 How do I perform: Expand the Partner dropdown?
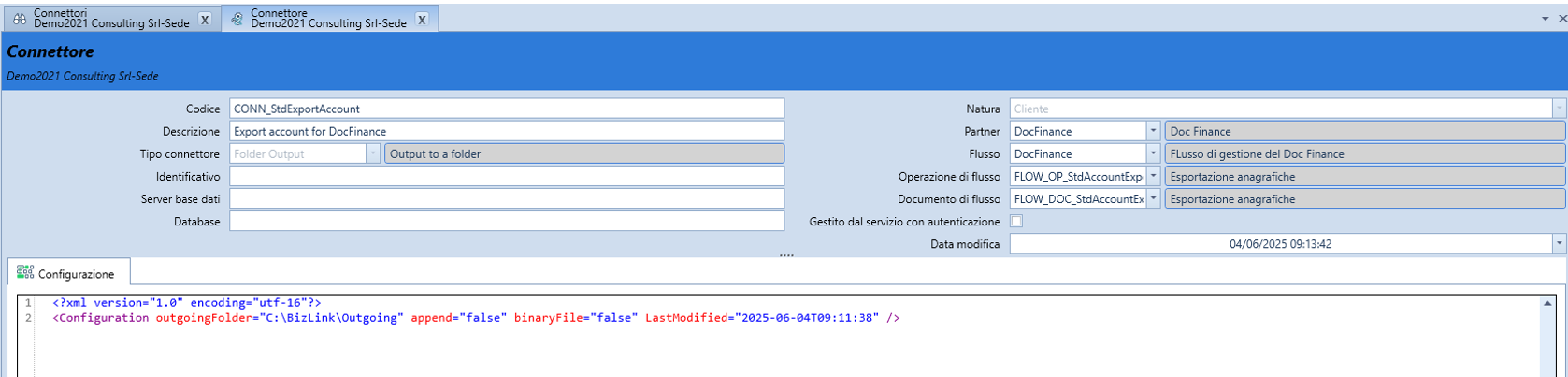tap(1153, 132)
